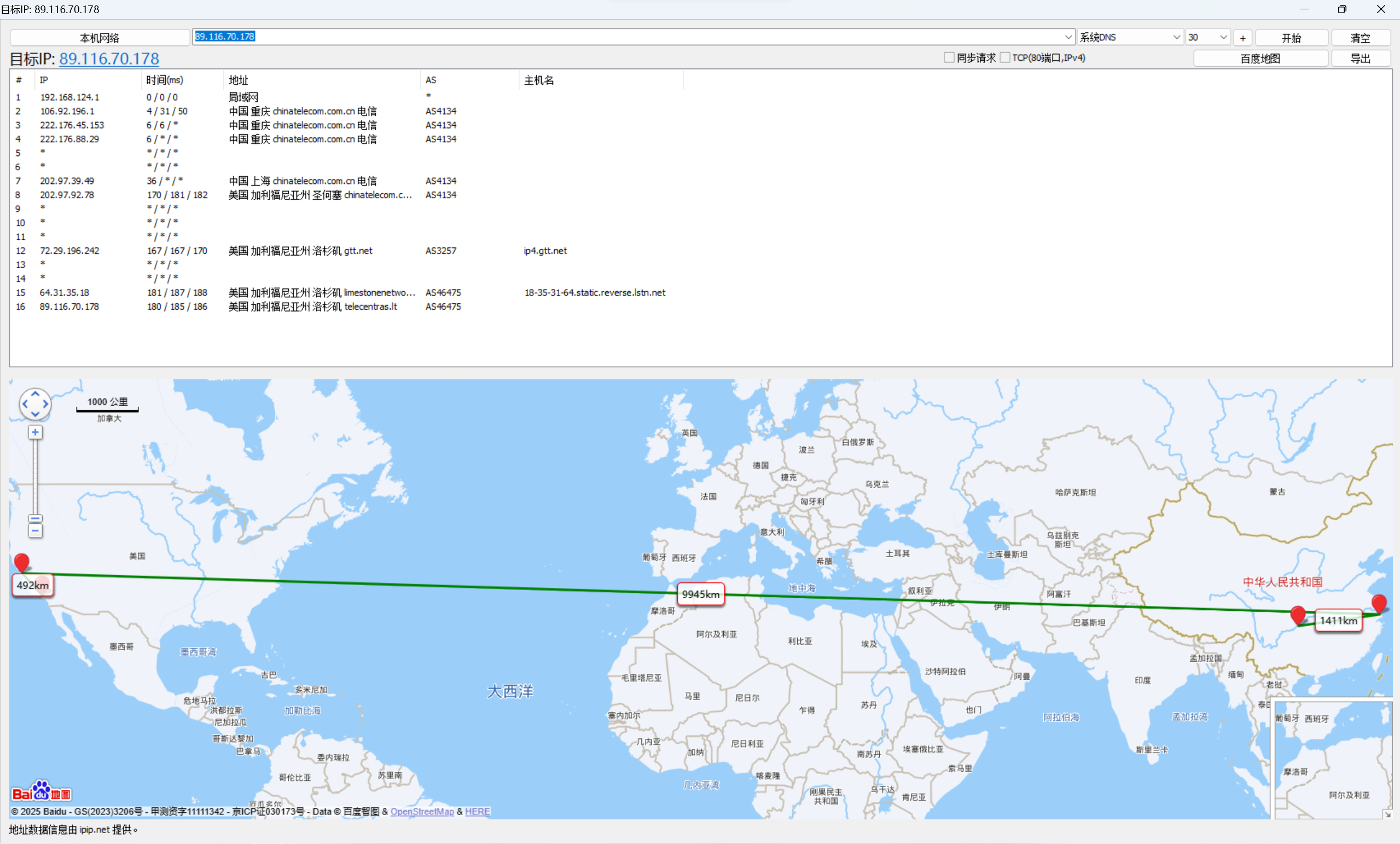Expand the 系统DNS dropdown
Image resolution: width=1400 pixels, height=844 pixels.
point(1177,37)
